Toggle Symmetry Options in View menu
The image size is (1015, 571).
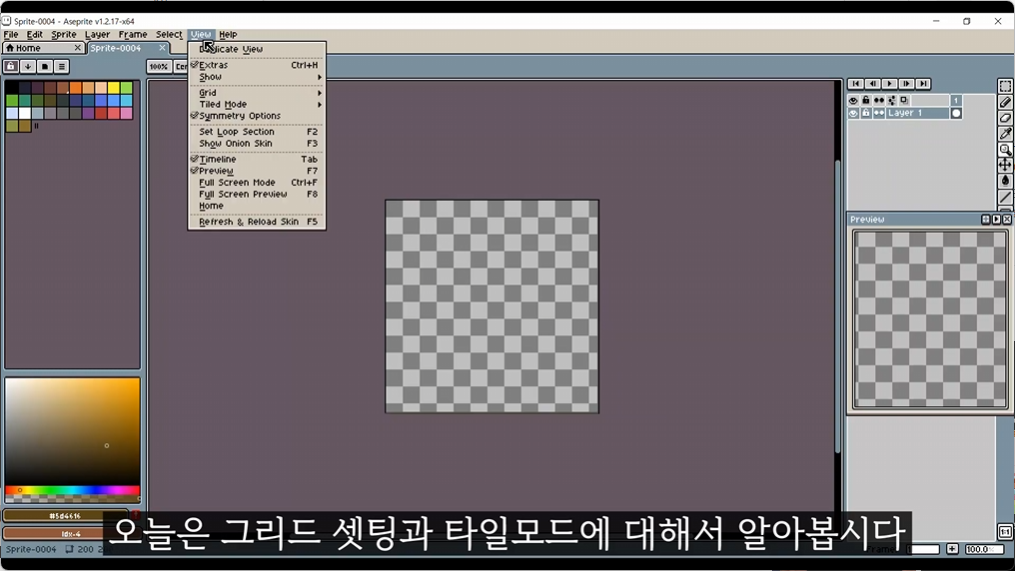(256, 115)
